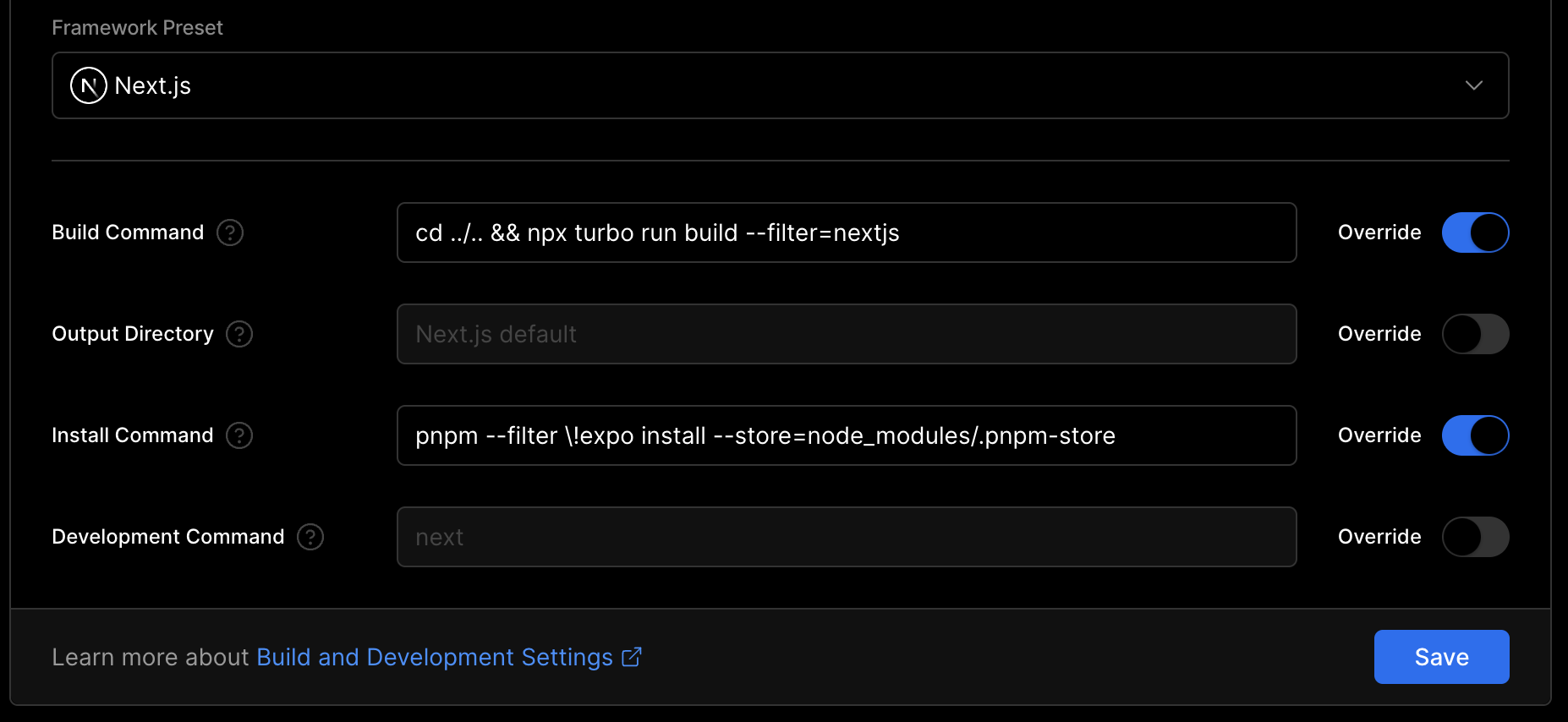The width and height of the screenshot is (1568, 722).
Task: Focus the Build Command text field
Action: pos(846,232)
